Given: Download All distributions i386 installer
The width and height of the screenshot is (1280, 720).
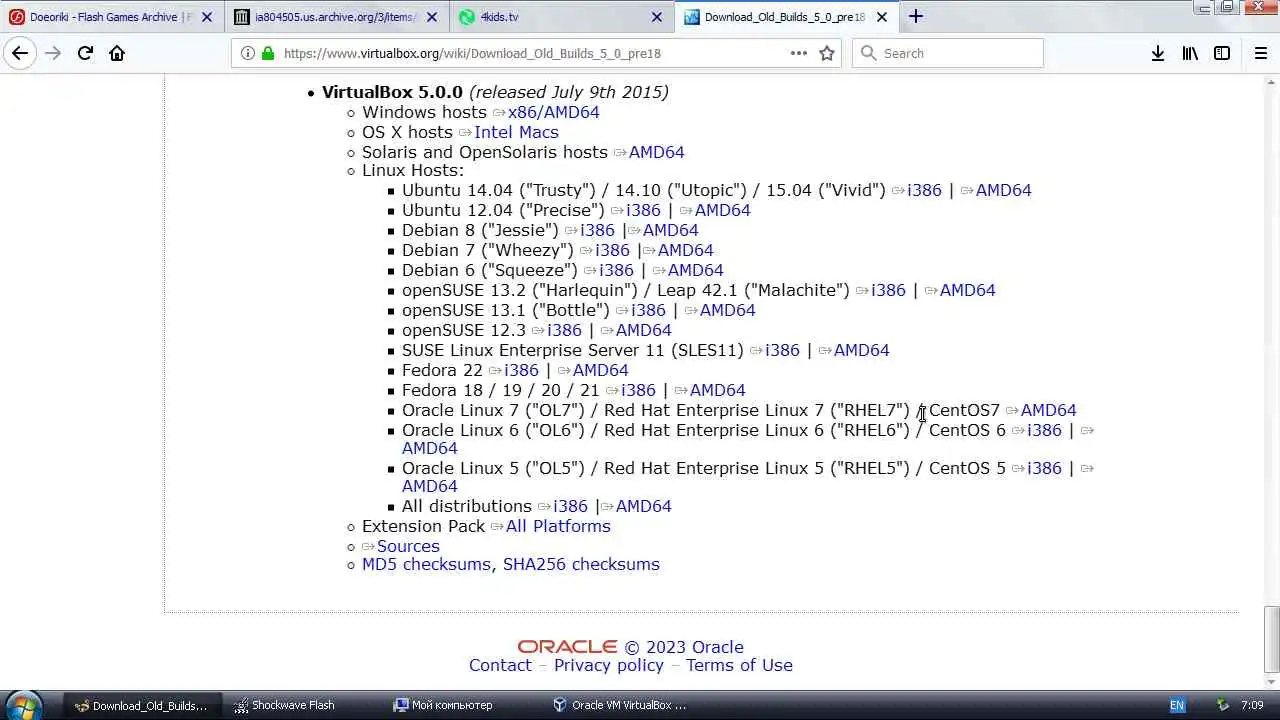Looking at the screenshot, I should coord(570,506).
